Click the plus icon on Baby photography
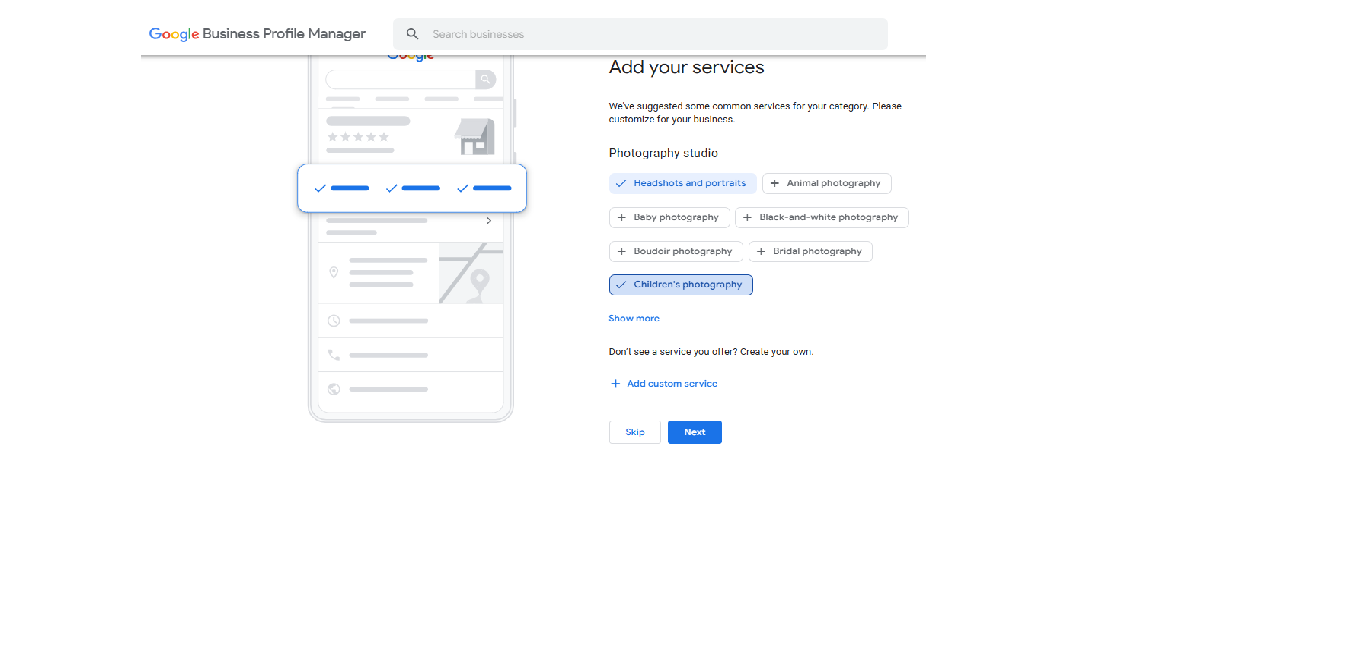 tap(622, 218)
